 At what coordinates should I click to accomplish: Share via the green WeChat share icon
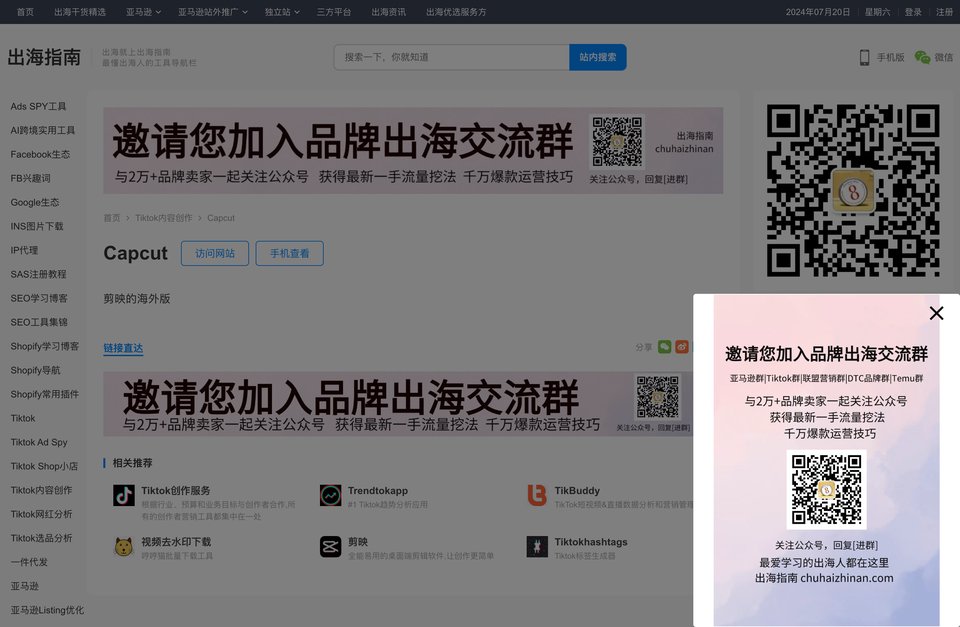(664, 347)
